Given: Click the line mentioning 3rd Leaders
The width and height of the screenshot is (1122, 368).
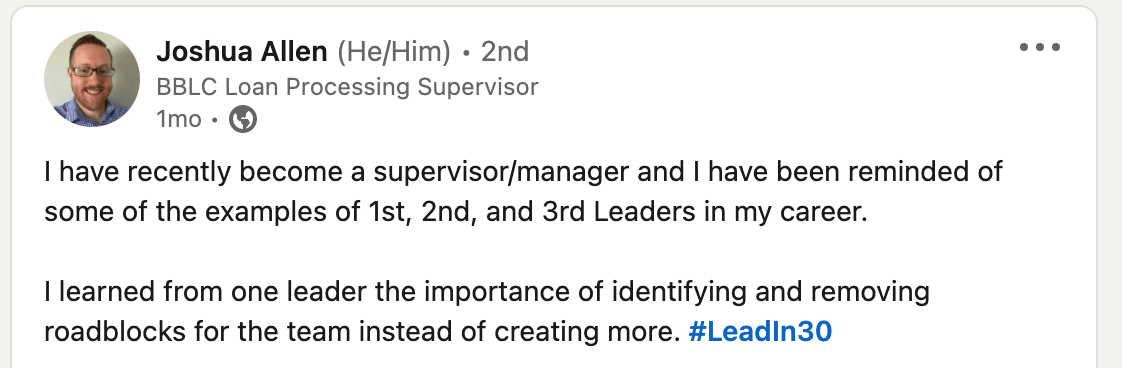Looking at the screenshot, I should [x=456, y=213].
